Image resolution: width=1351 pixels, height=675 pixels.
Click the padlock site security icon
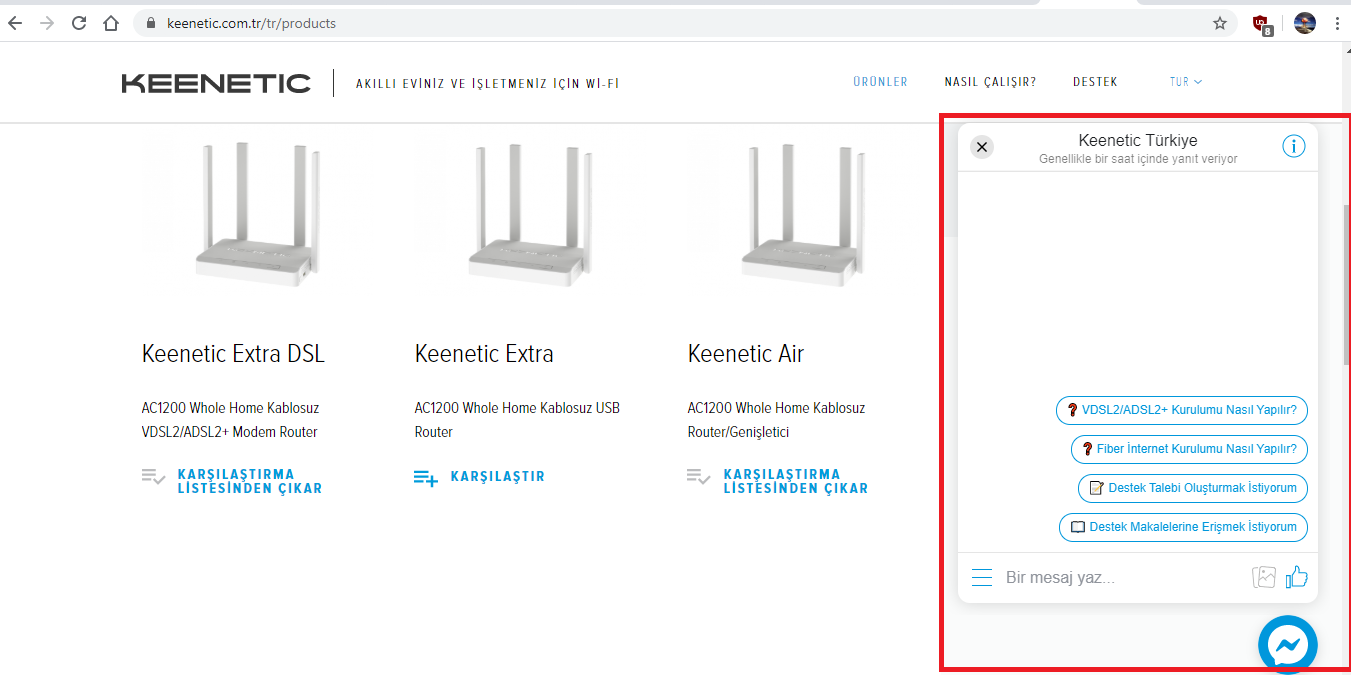point(152,23)
